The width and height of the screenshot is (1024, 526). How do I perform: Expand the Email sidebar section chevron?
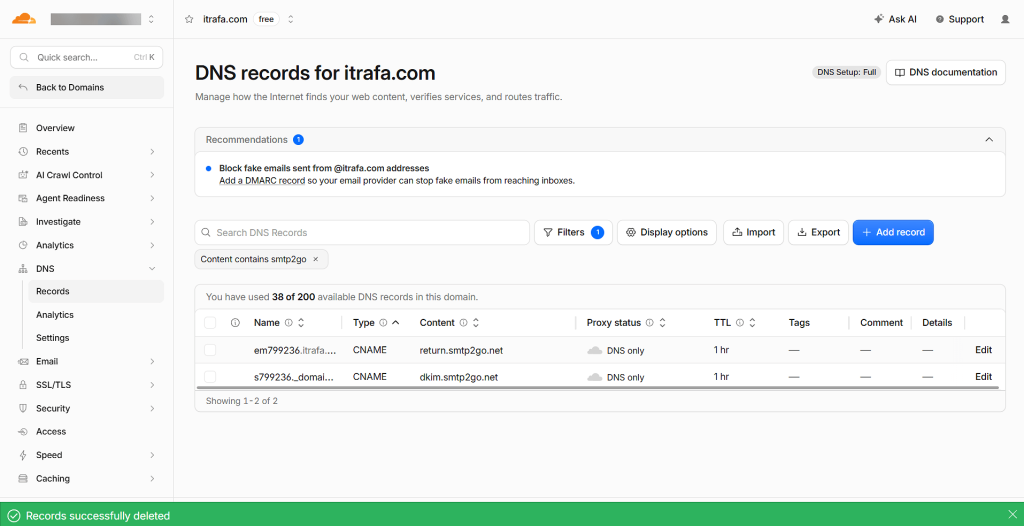click(152, 361)
